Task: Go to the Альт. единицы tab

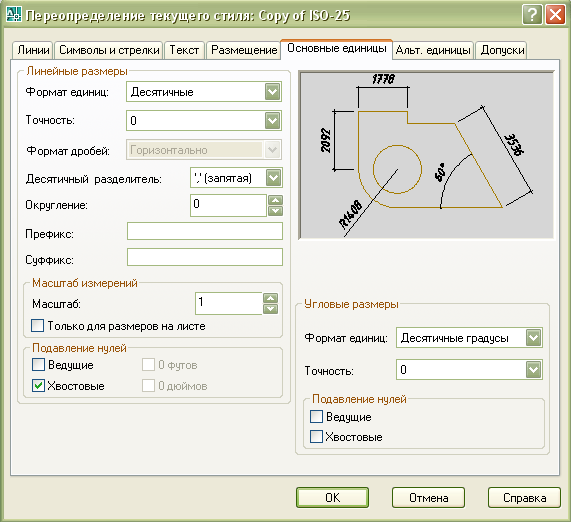Action: click(433, 50)
